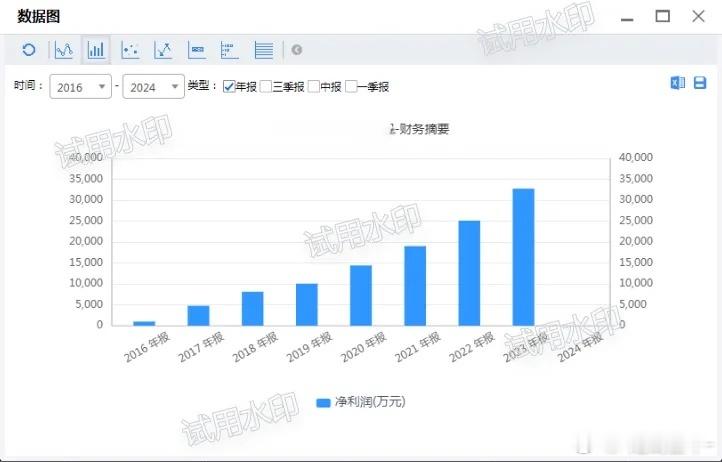
Task: Click the refresh chart icon
Action: point(29,50)
